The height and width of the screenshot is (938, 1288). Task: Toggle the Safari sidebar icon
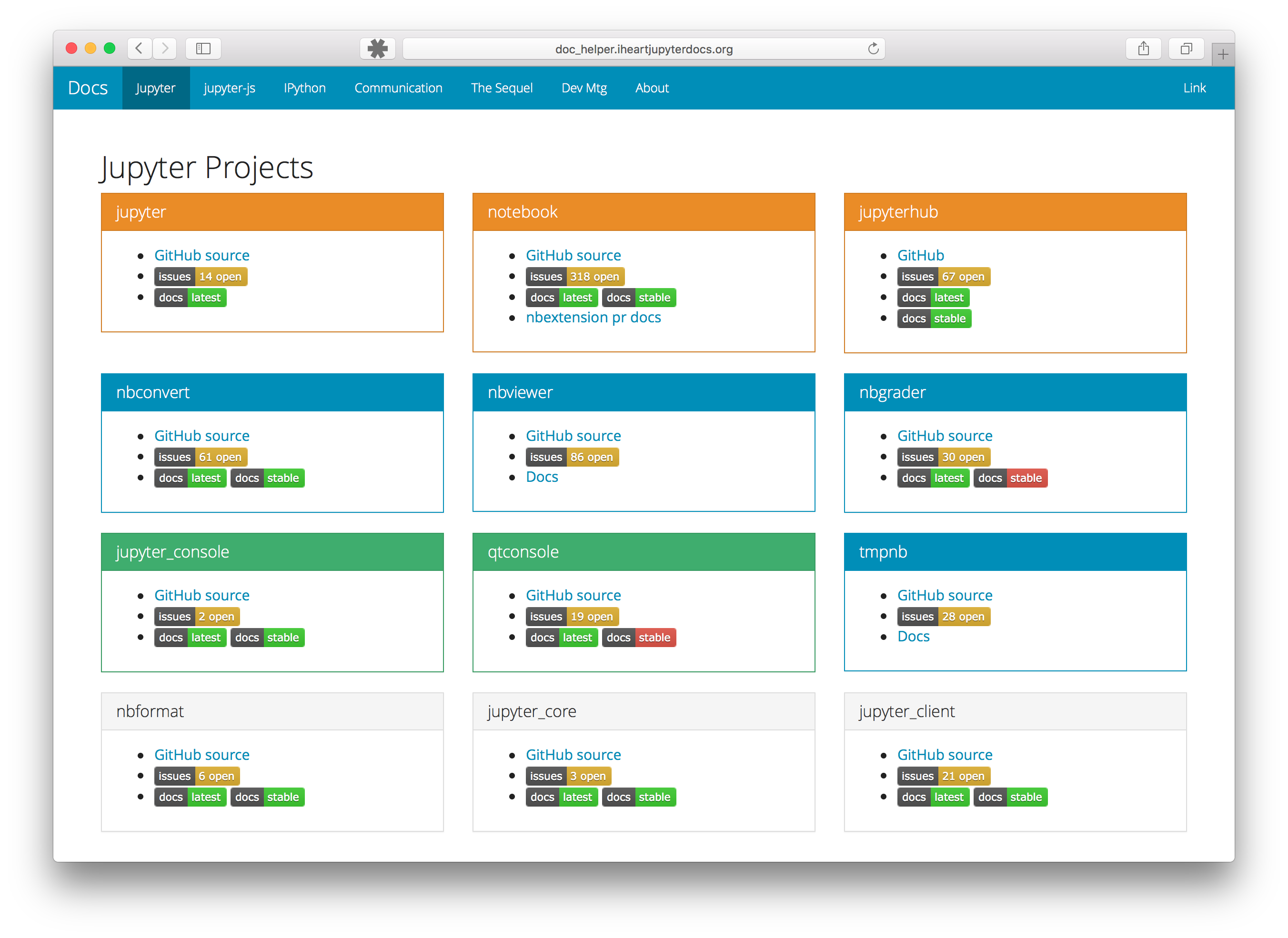203,48
